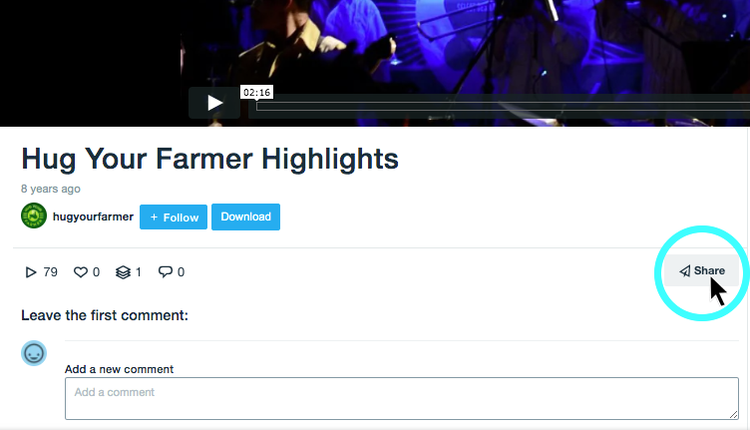This screenshot has height=430, width=750.
Task: Click the collections stack icon
Action: pyautogui.click(x=123, y=272)
